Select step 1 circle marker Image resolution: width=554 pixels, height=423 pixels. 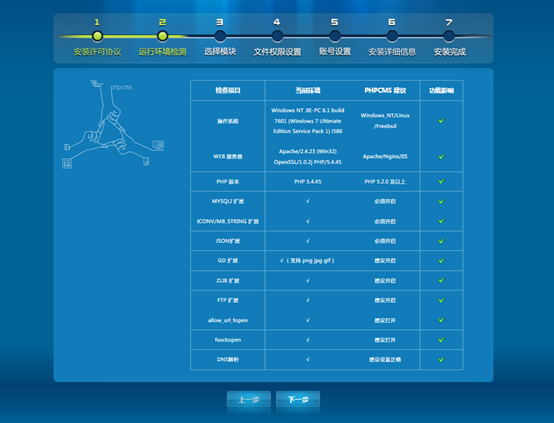click(97, 36)
